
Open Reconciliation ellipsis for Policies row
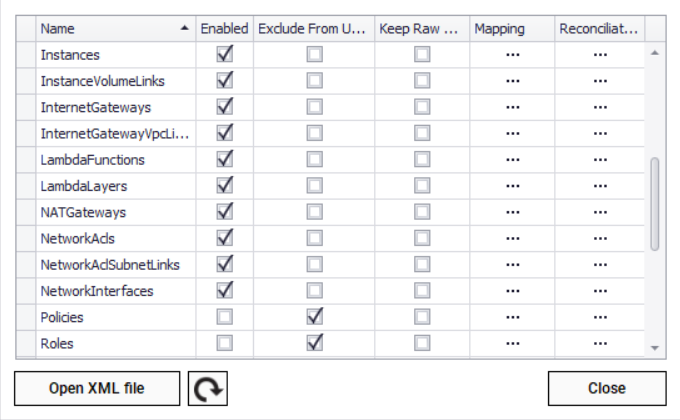pyautogui.click(x=599, y=318)
